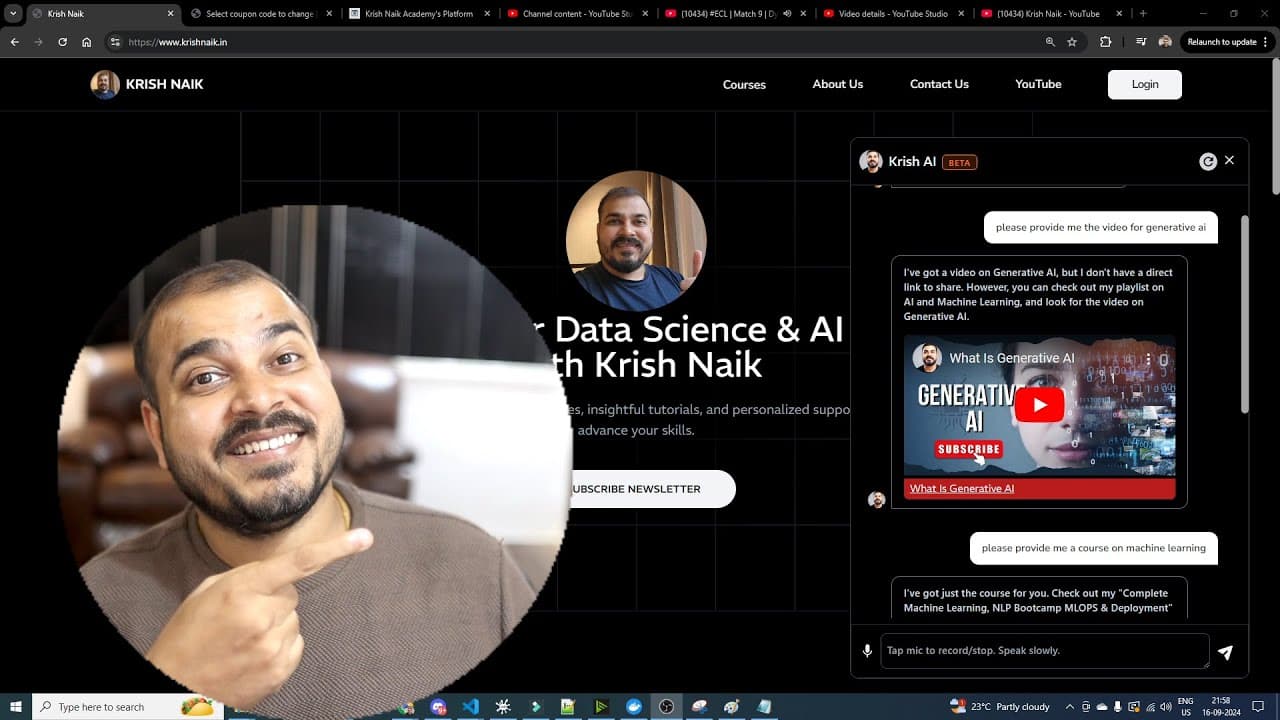The width and height of the screenshot is (1280, 720).
Task: Open OBS Studio from the taskbar
Action: point(666,706)
